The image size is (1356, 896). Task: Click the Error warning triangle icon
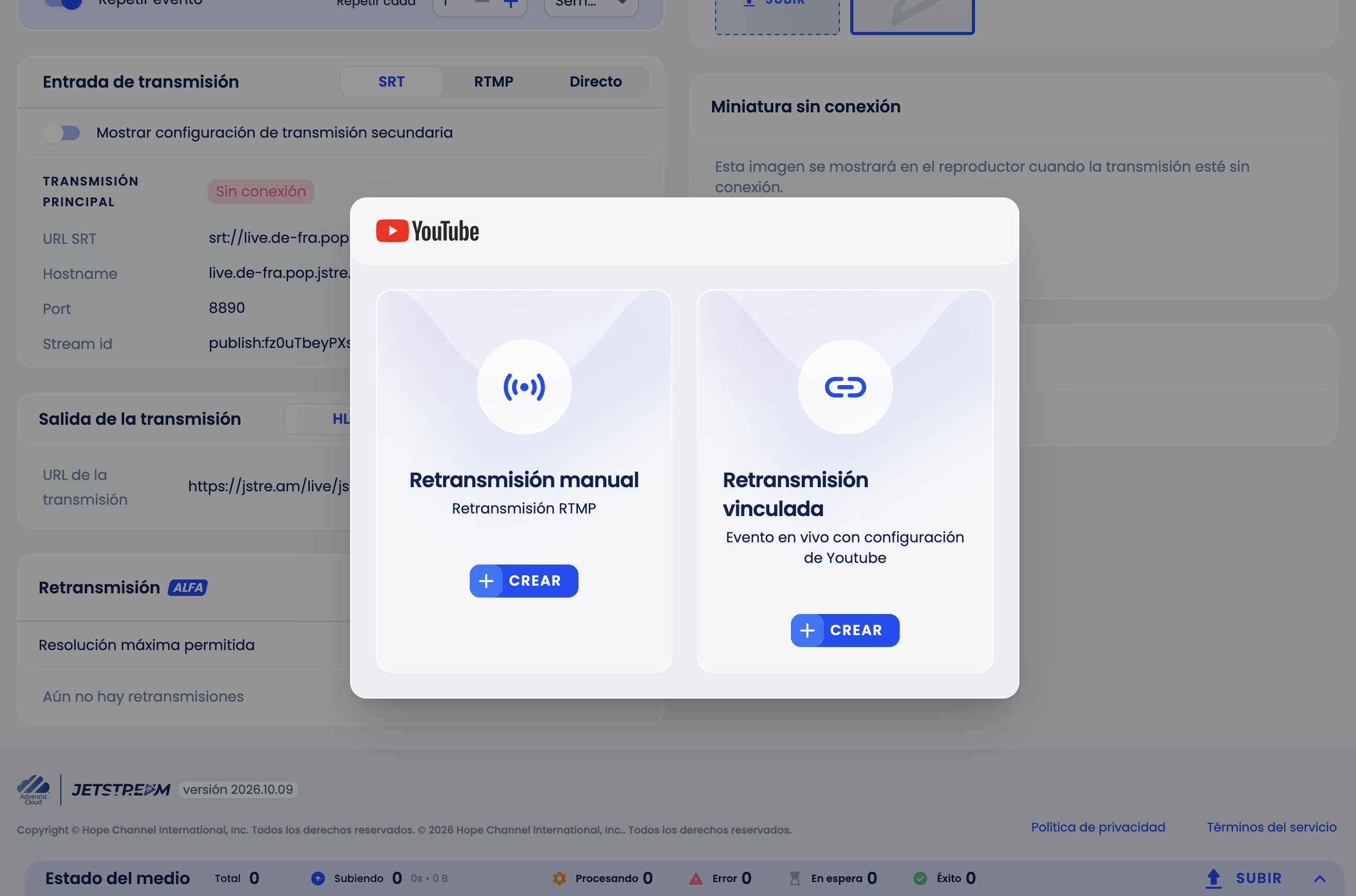tap(696, 878)
